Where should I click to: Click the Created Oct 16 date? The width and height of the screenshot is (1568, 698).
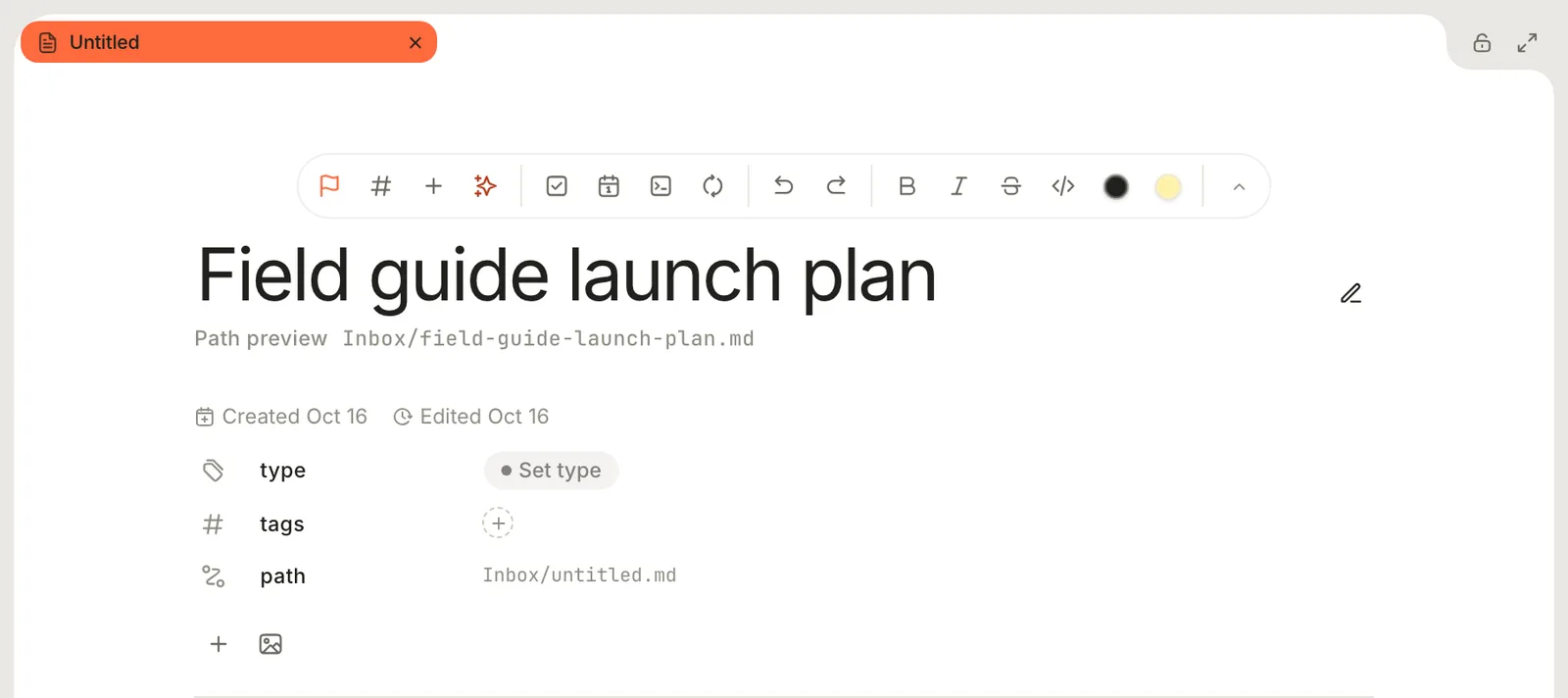click(281, 417)
